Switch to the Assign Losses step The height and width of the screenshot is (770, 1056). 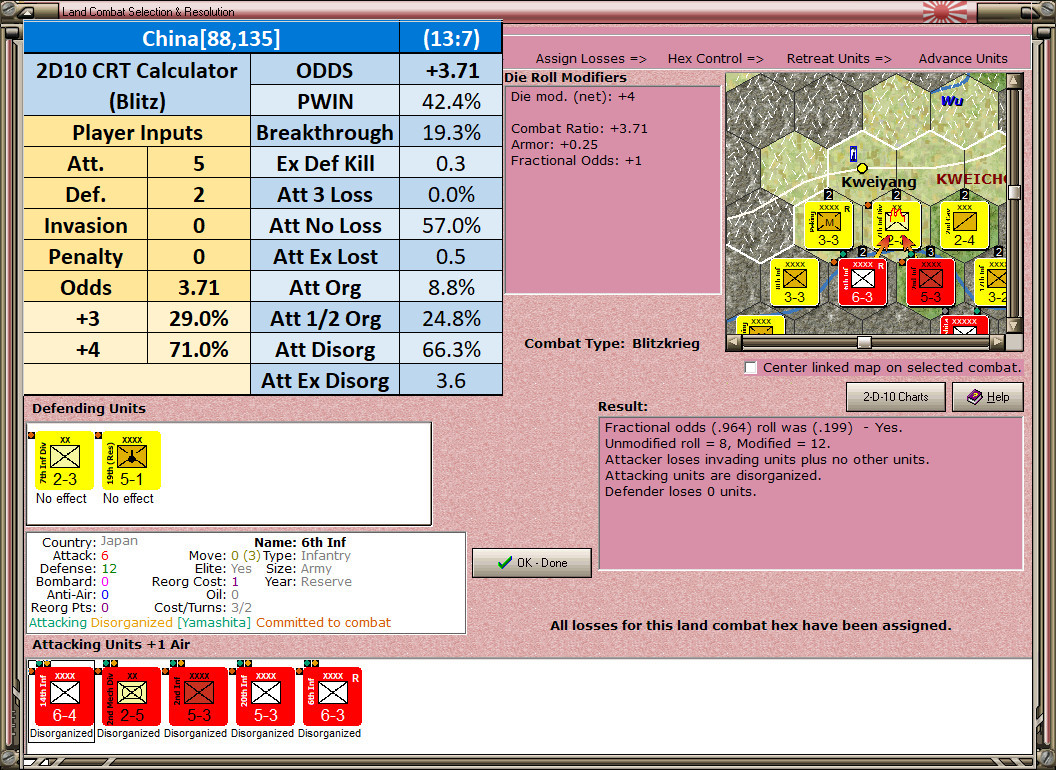click(591, 59)
